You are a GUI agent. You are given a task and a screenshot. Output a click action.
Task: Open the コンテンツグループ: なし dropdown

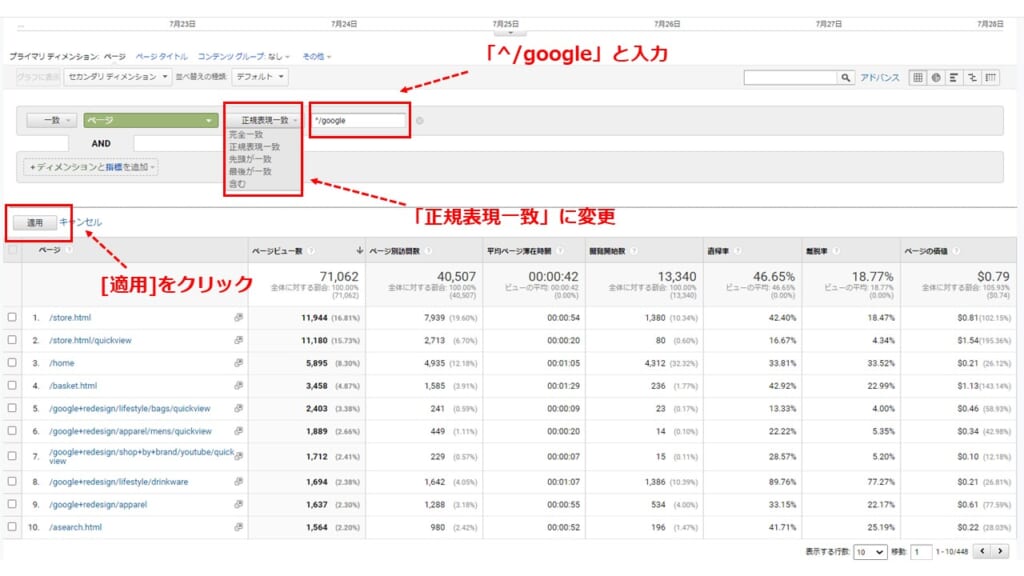pos(244,57)
